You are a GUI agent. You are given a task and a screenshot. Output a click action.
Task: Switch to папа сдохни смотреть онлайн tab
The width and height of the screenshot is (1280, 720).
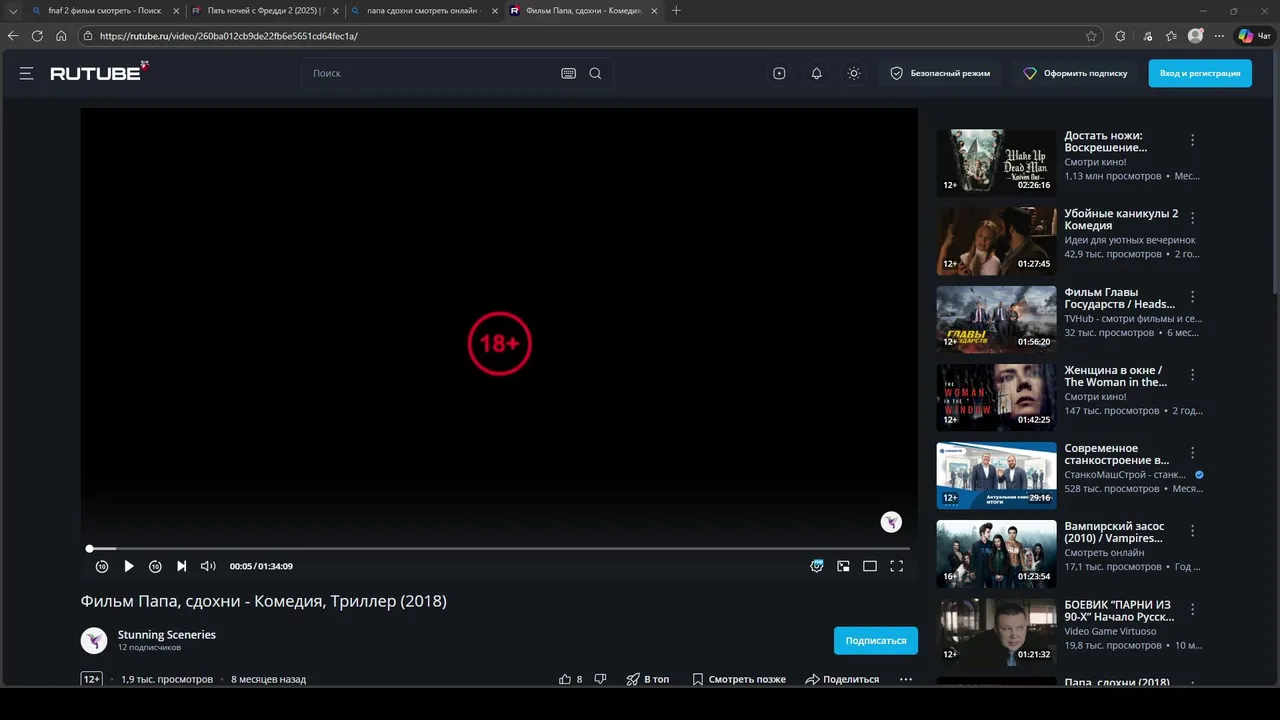click(x=422, y=11)
